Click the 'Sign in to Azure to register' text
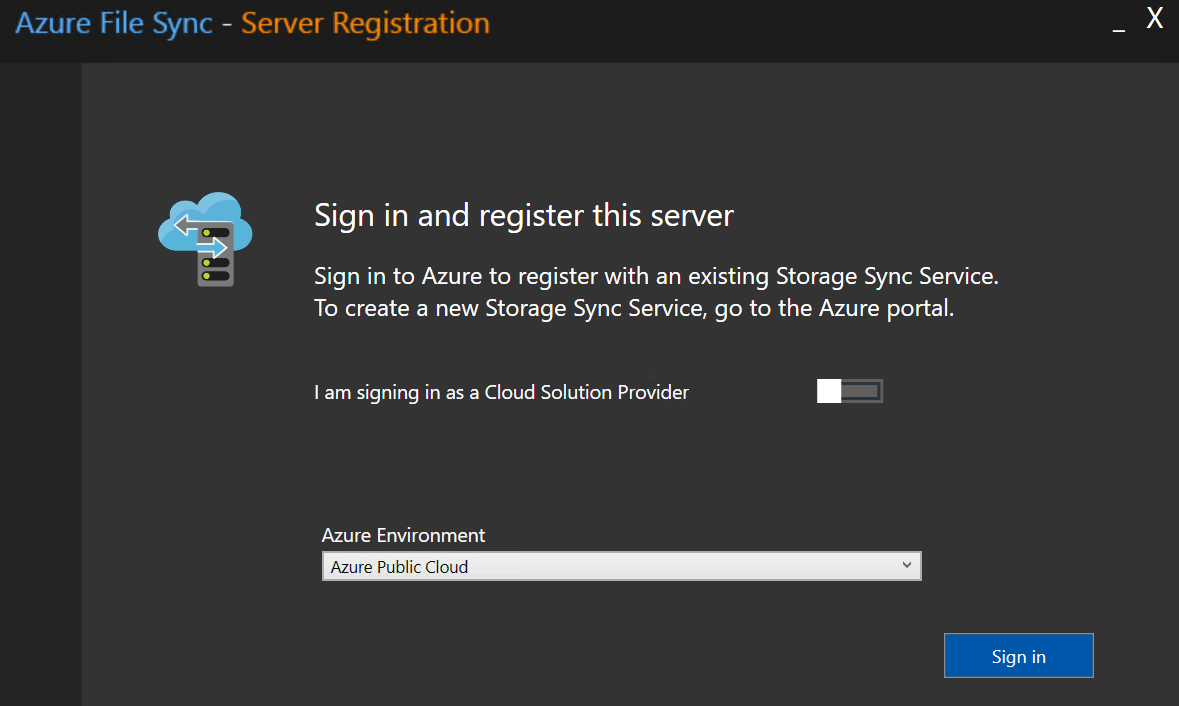This screenshot has height=706, width=1179. click(x=458, y=276)
